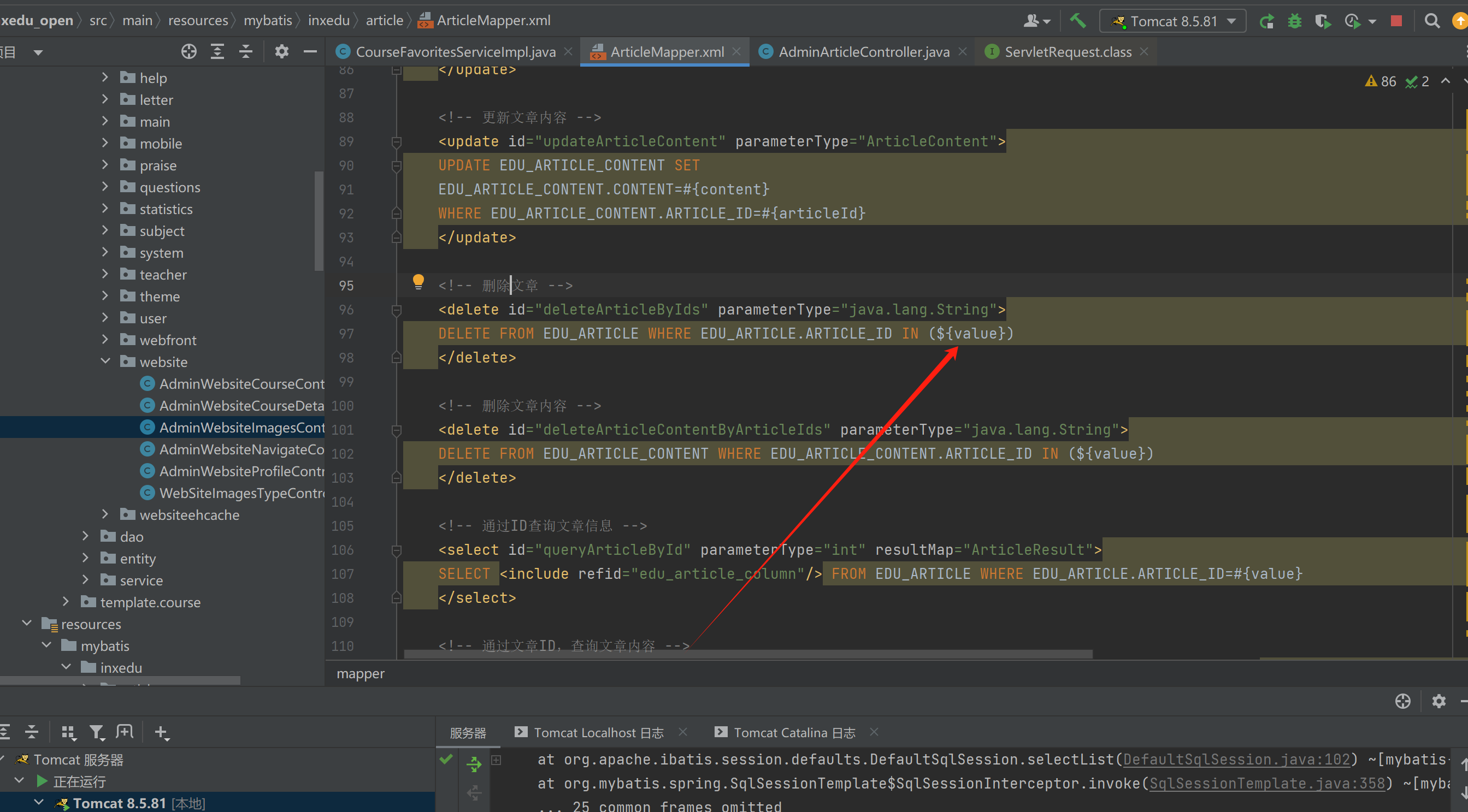Click Group By icon in Services
This screenshot has height=812, width=1468.
pos(68,732)
